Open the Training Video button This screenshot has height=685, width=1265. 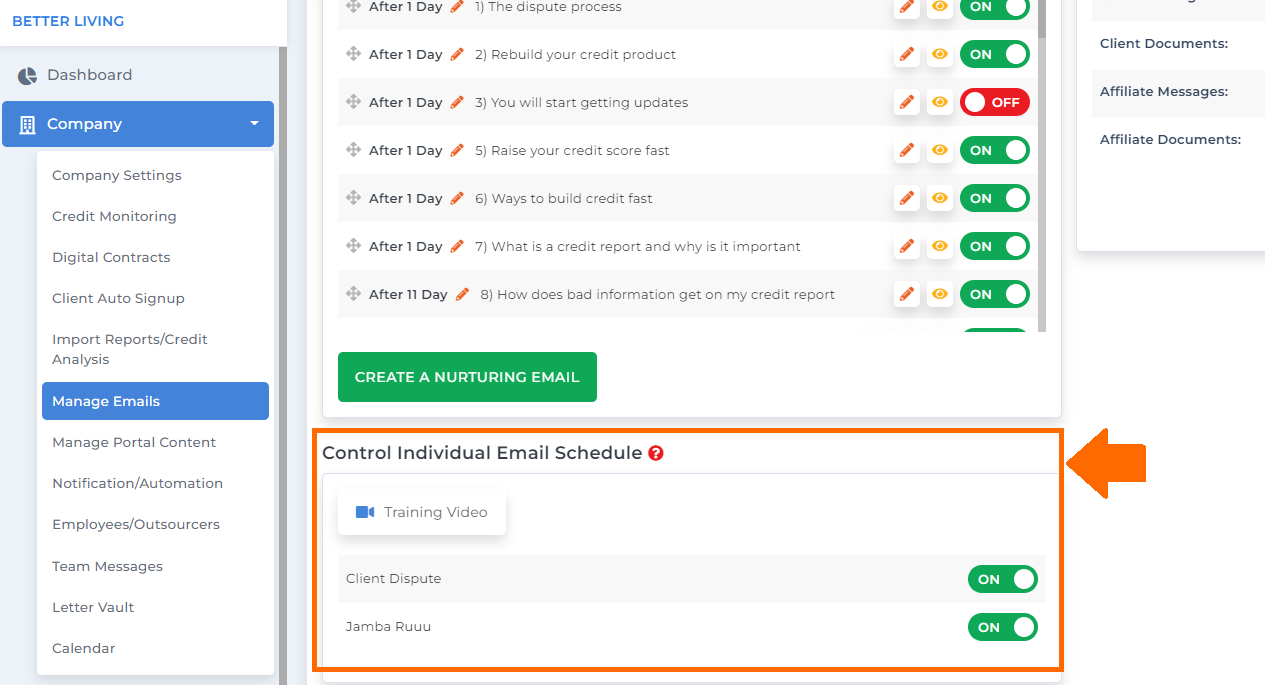pyautogui.click(x=422, y=512)
